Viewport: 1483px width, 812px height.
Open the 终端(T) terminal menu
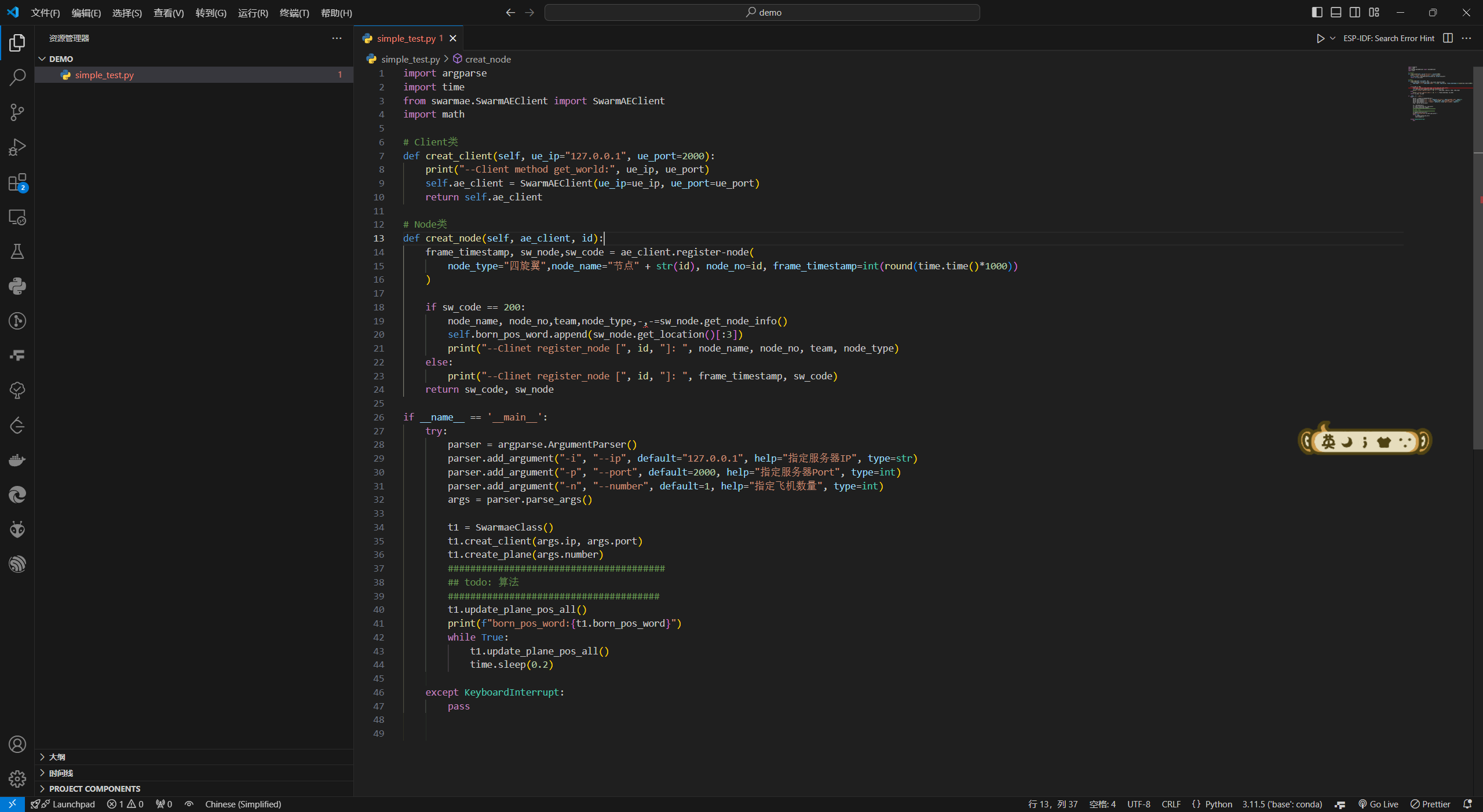tap(294, 13)
